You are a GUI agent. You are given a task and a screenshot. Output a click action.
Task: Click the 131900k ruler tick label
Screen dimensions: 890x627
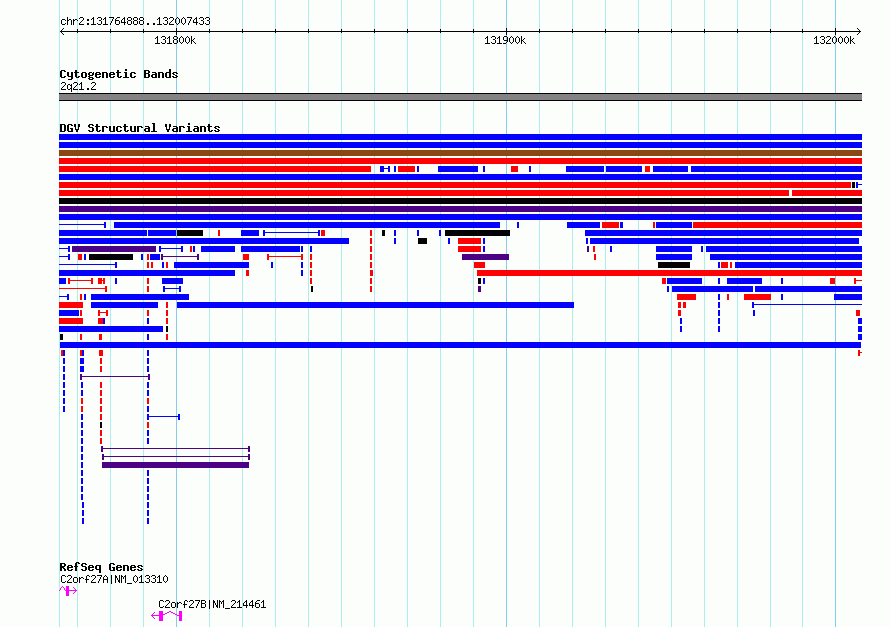[505, 40]
